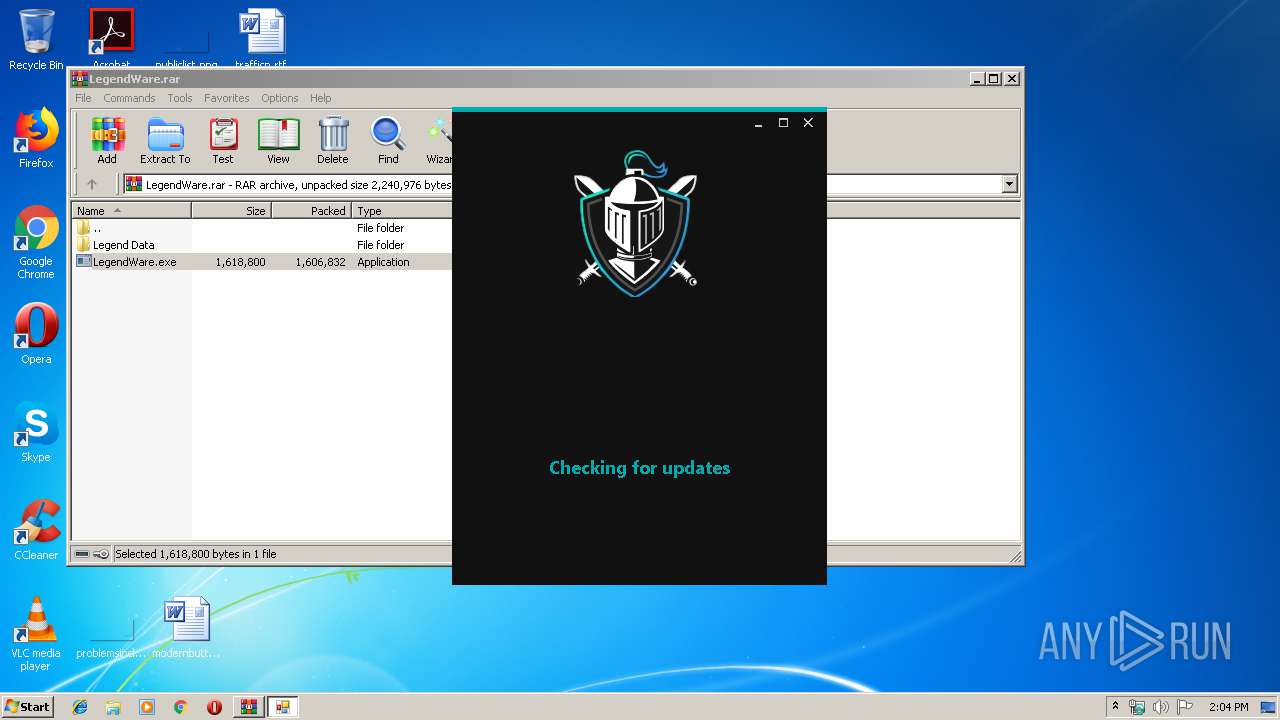Image resolution: width=1280 pixels, height=720 pixels.
Task: Open the Recycle Bin desktop icon
Action: click(x=36, y=40)
